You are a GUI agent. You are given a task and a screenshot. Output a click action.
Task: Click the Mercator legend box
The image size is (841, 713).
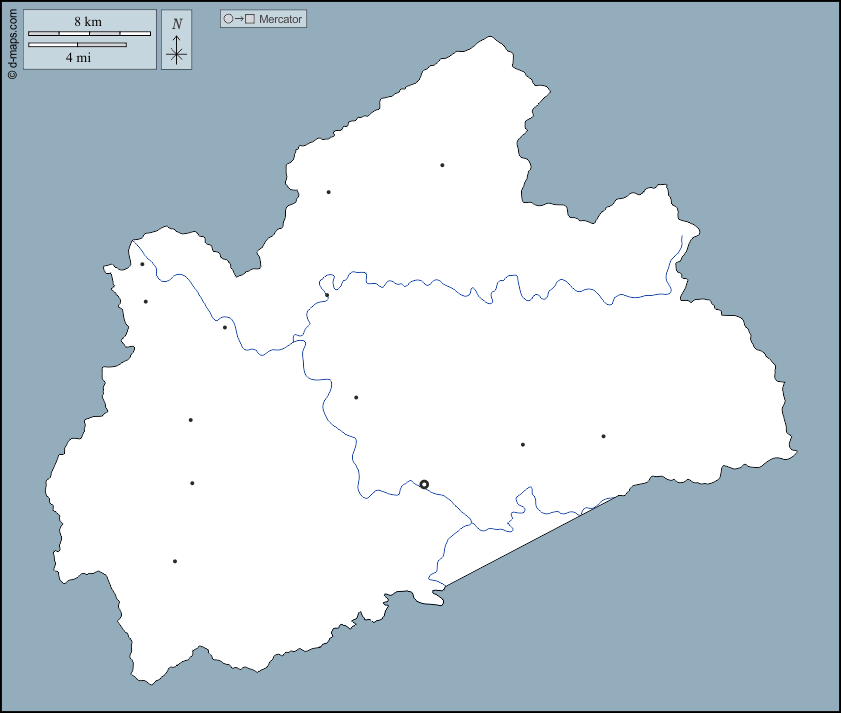[263, 18]
